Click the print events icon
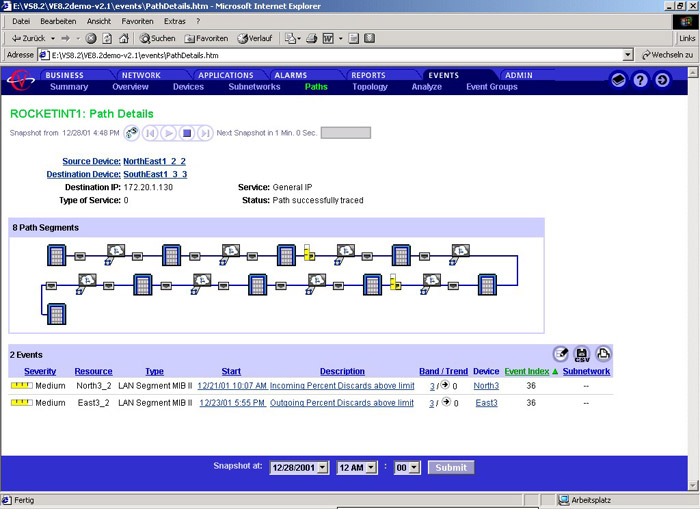 (602, 353)
